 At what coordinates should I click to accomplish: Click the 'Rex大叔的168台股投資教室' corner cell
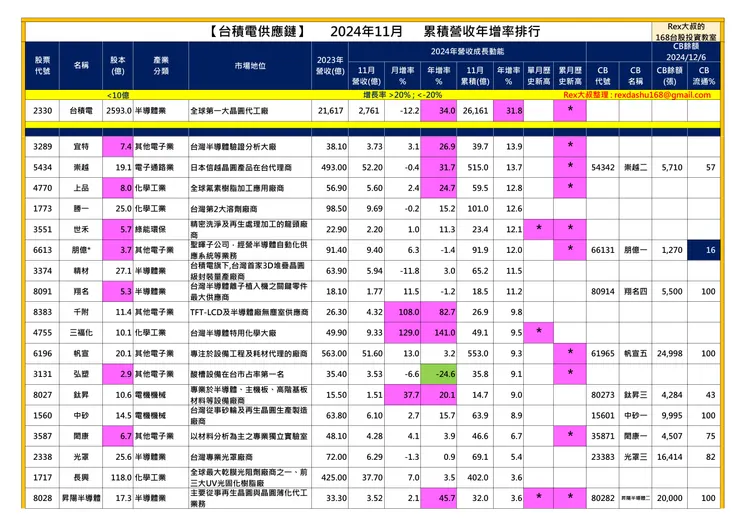tap(686, 32)
